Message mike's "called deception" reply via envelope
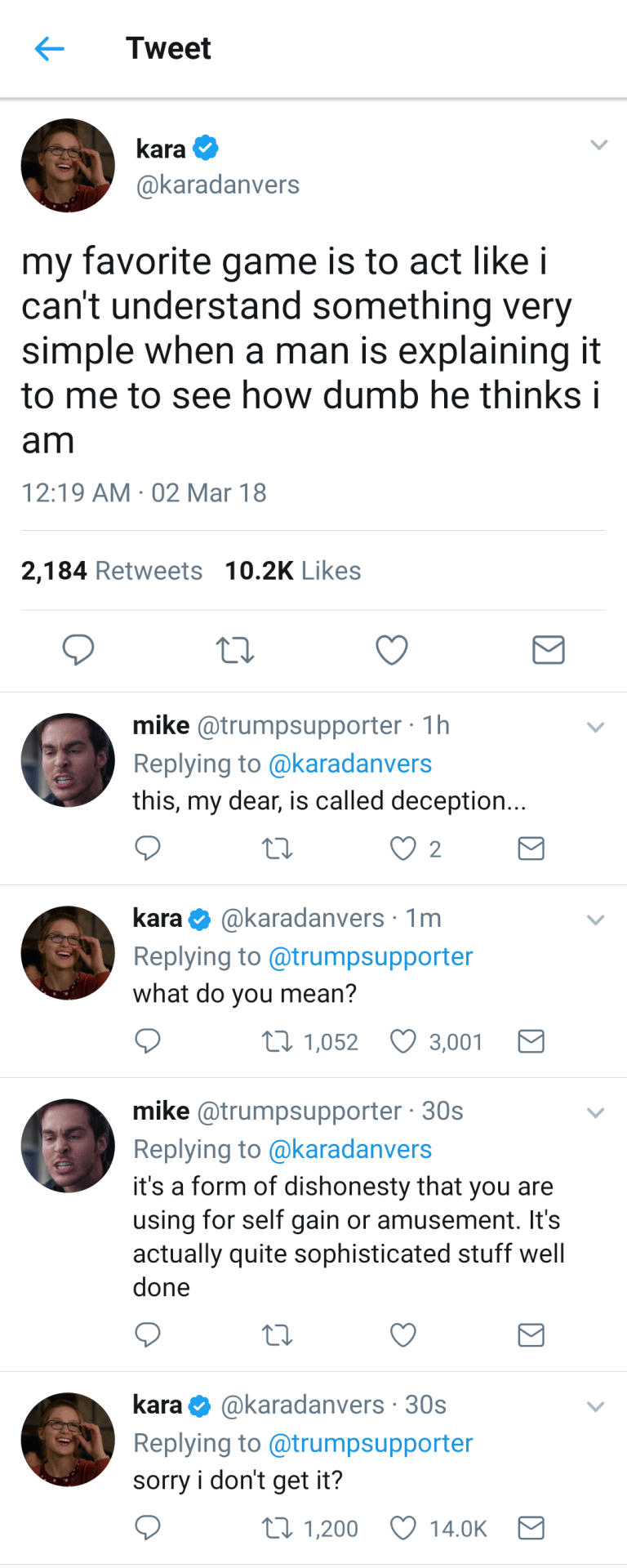This screenshot has height=1568, width=627. pos(531,849)
